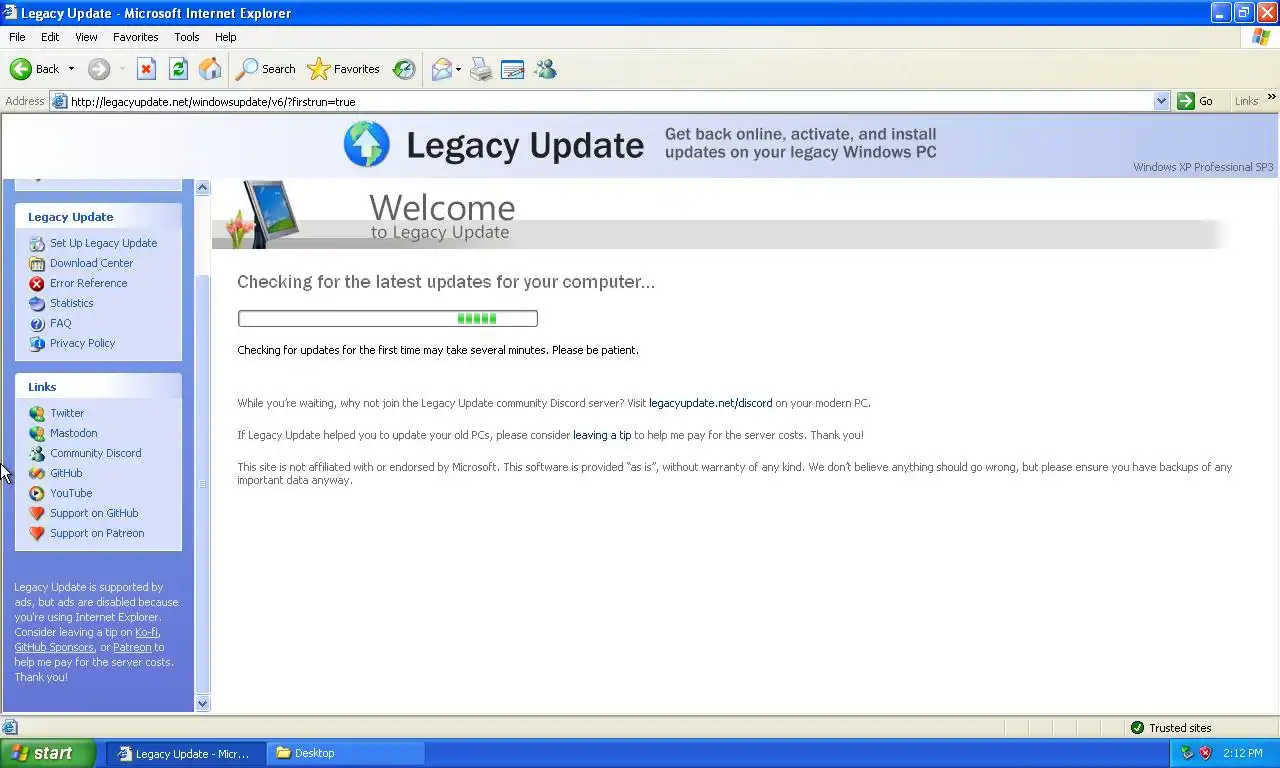This screenshot has width=1280, height=768.
Task: Click the red Error Reference icon
Action: 37,283
